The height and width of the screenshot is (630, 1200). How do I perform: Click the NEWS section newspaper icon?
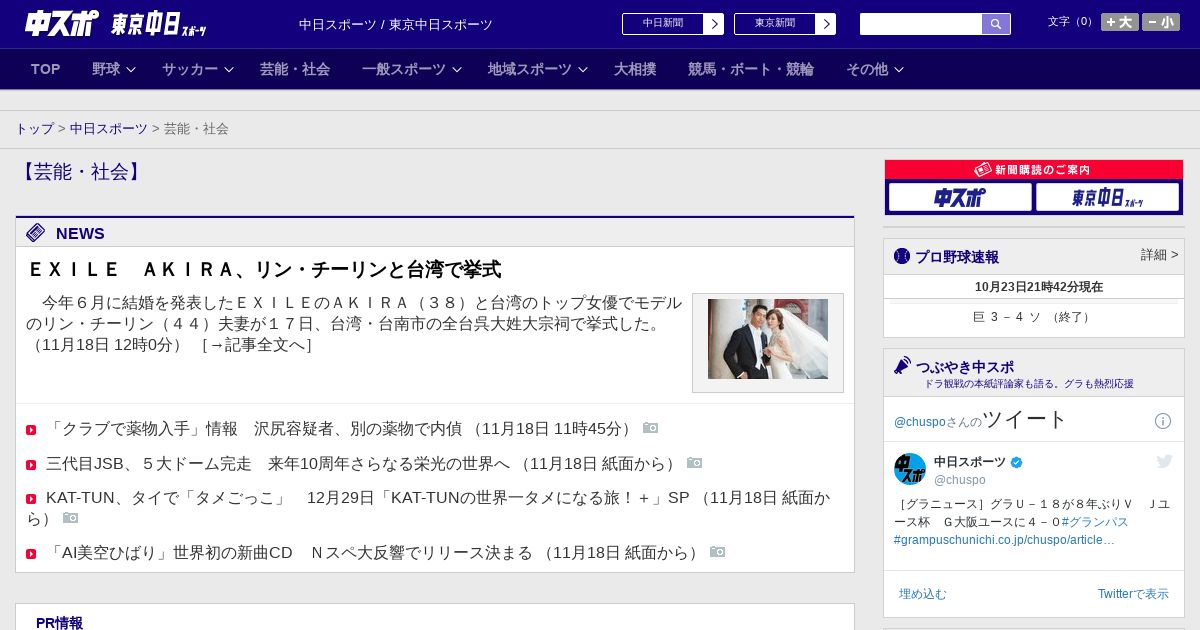click(x=36, y=233)
